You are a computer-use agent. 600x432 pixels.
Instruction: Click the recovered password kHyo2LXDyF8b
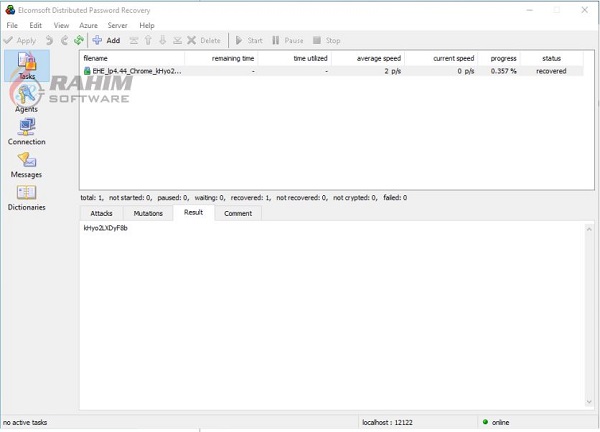tap(105, 228)
